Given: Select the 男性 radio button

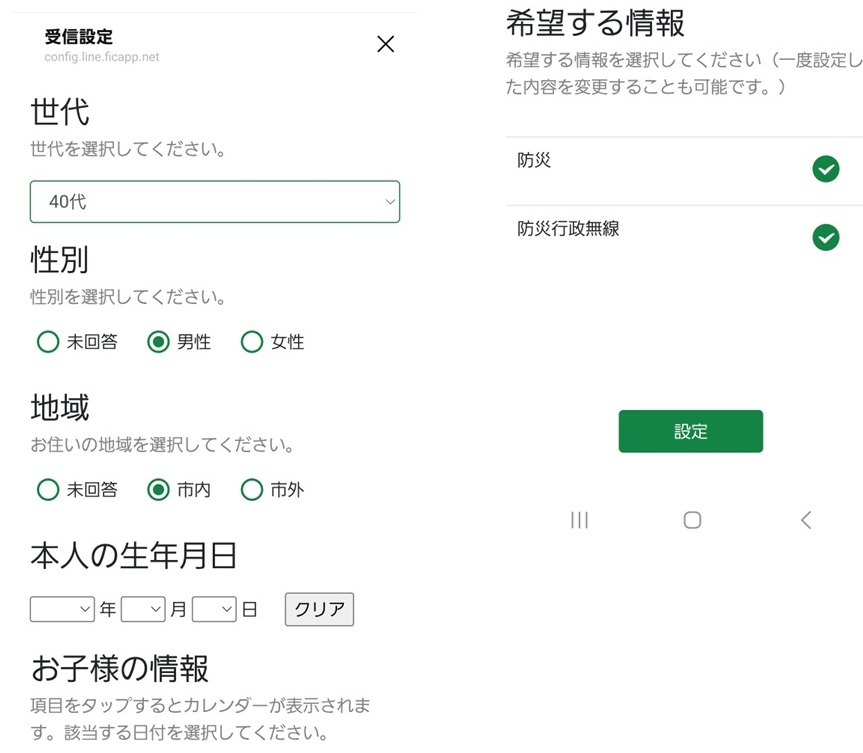Looking at the screenshot, I should [x=158, y=342].
